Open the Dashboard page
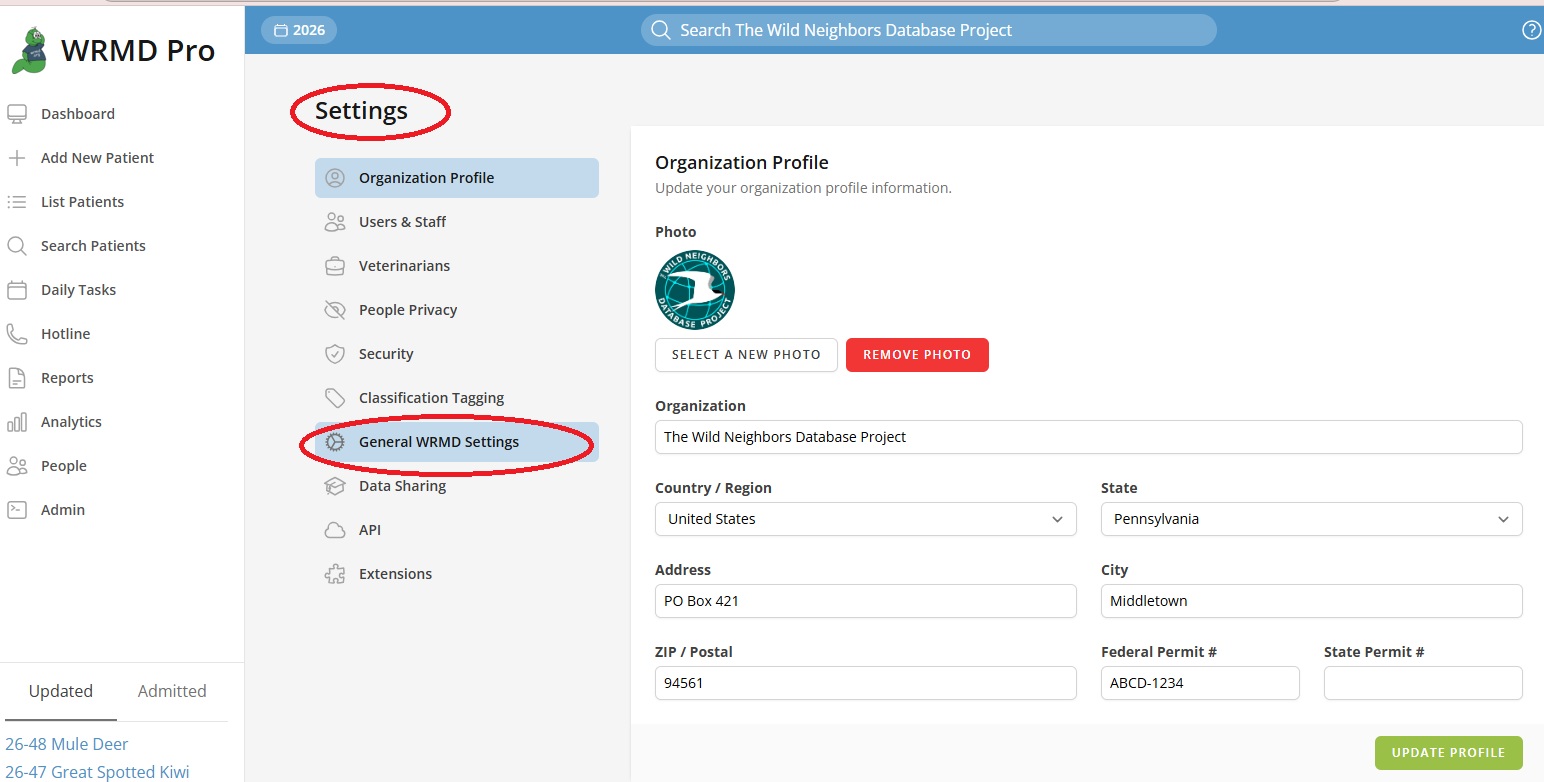 tap(78, 114)
